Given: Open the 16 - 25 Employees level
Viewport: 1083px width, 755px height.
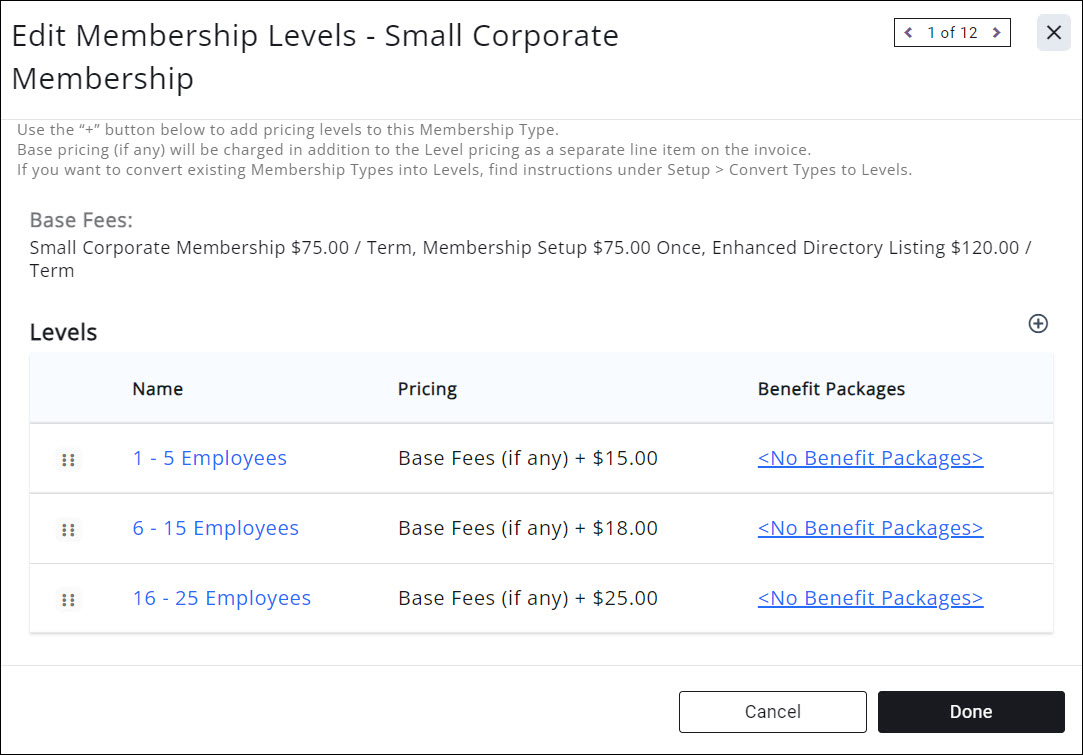Looking at the screenshot, I should click(221, 598).
